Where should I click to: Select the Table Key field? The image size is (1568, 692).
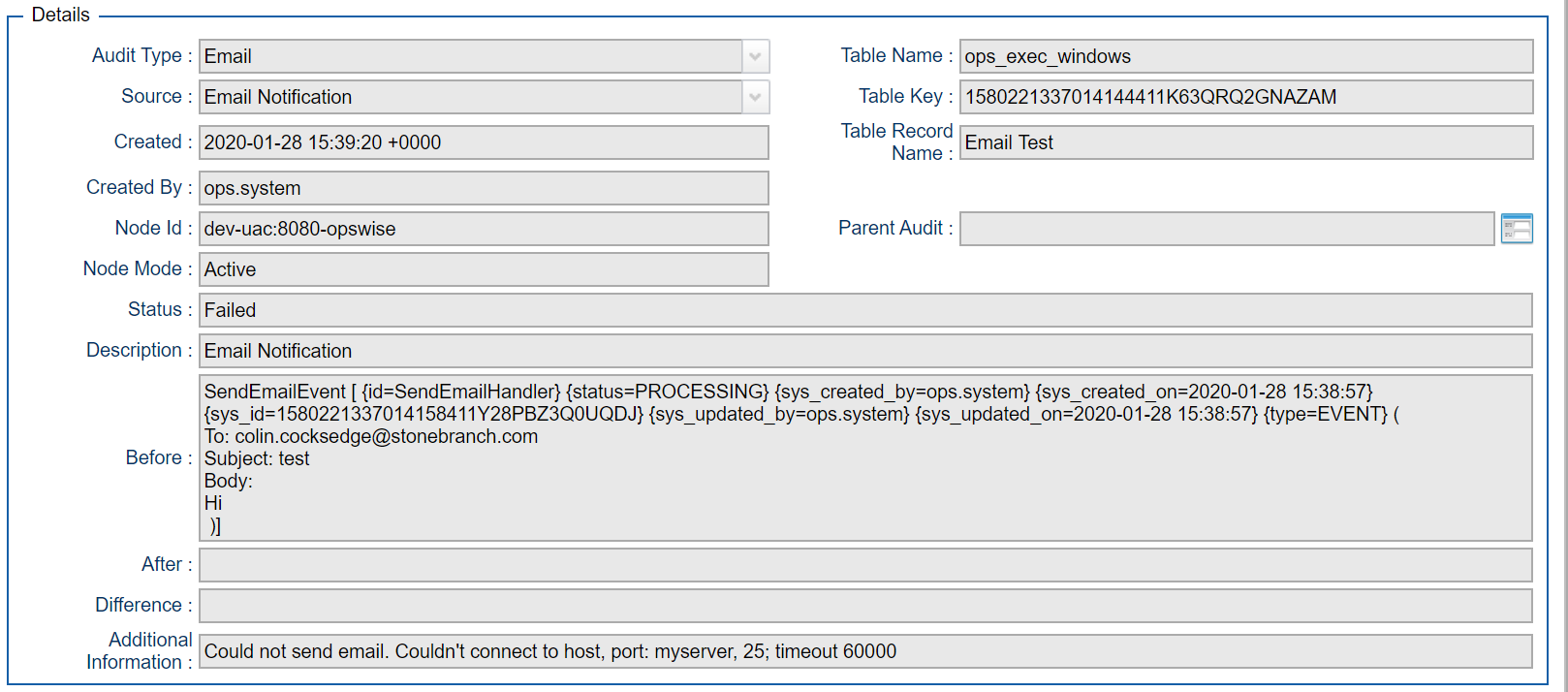[x=1245, y=97]
